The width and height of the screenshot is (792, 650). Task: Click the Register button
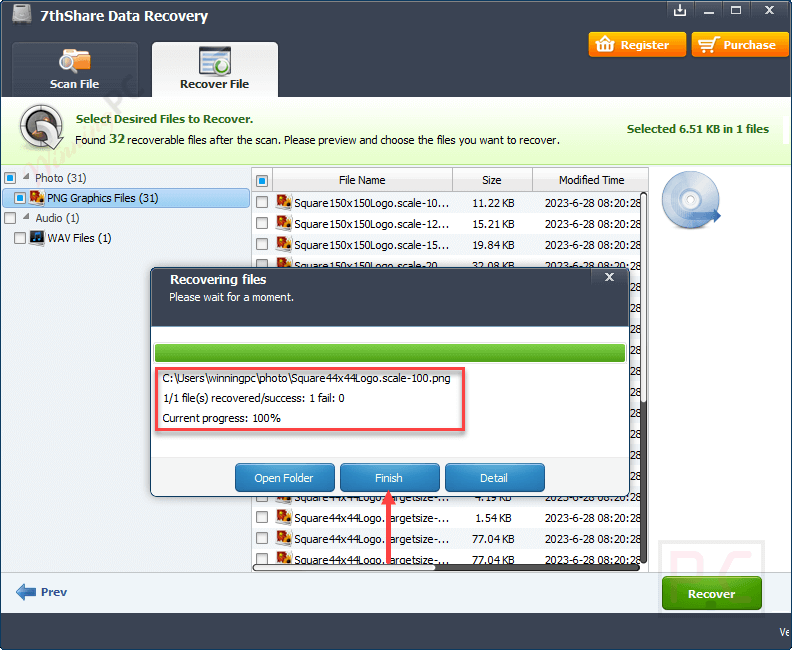click(637, 44)
